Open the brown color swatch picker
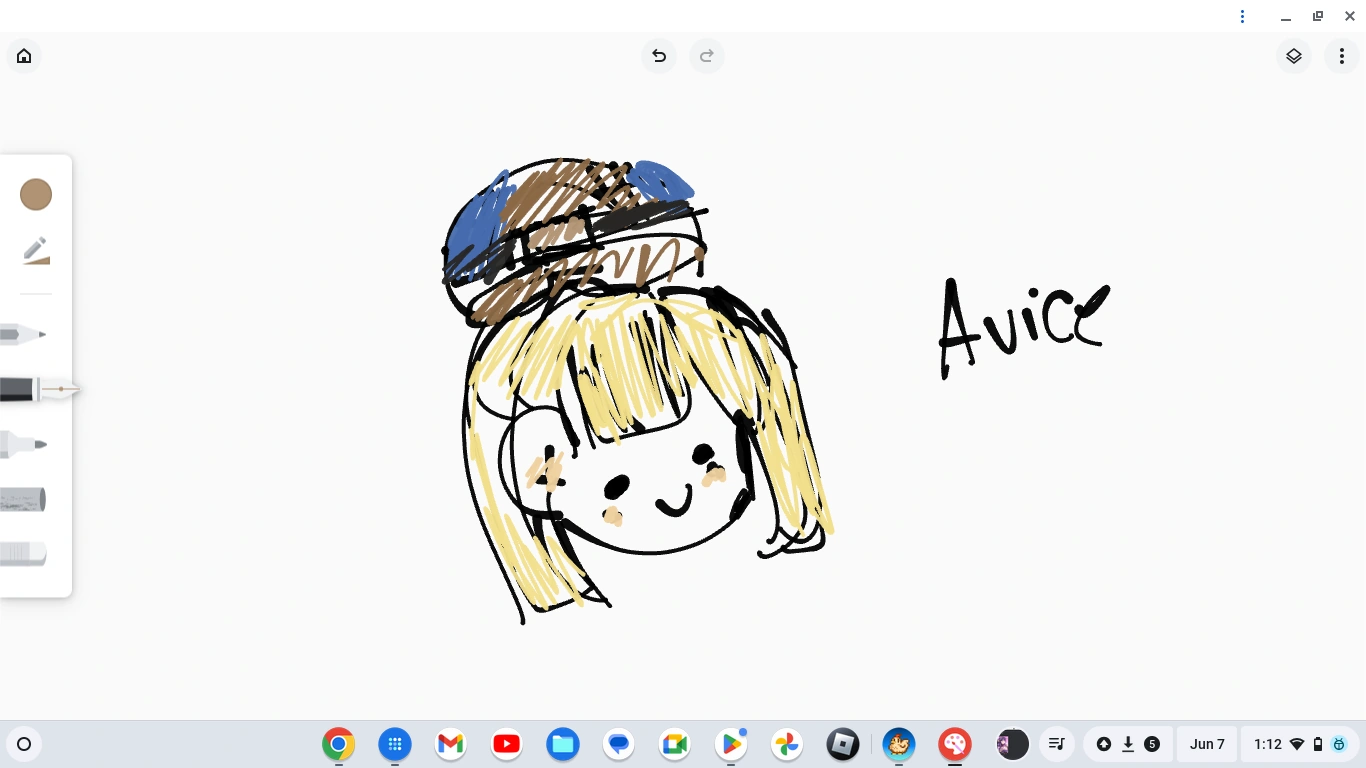Image resolution: width=1366 pixels, height=768 pixels. tap(36, 194)
